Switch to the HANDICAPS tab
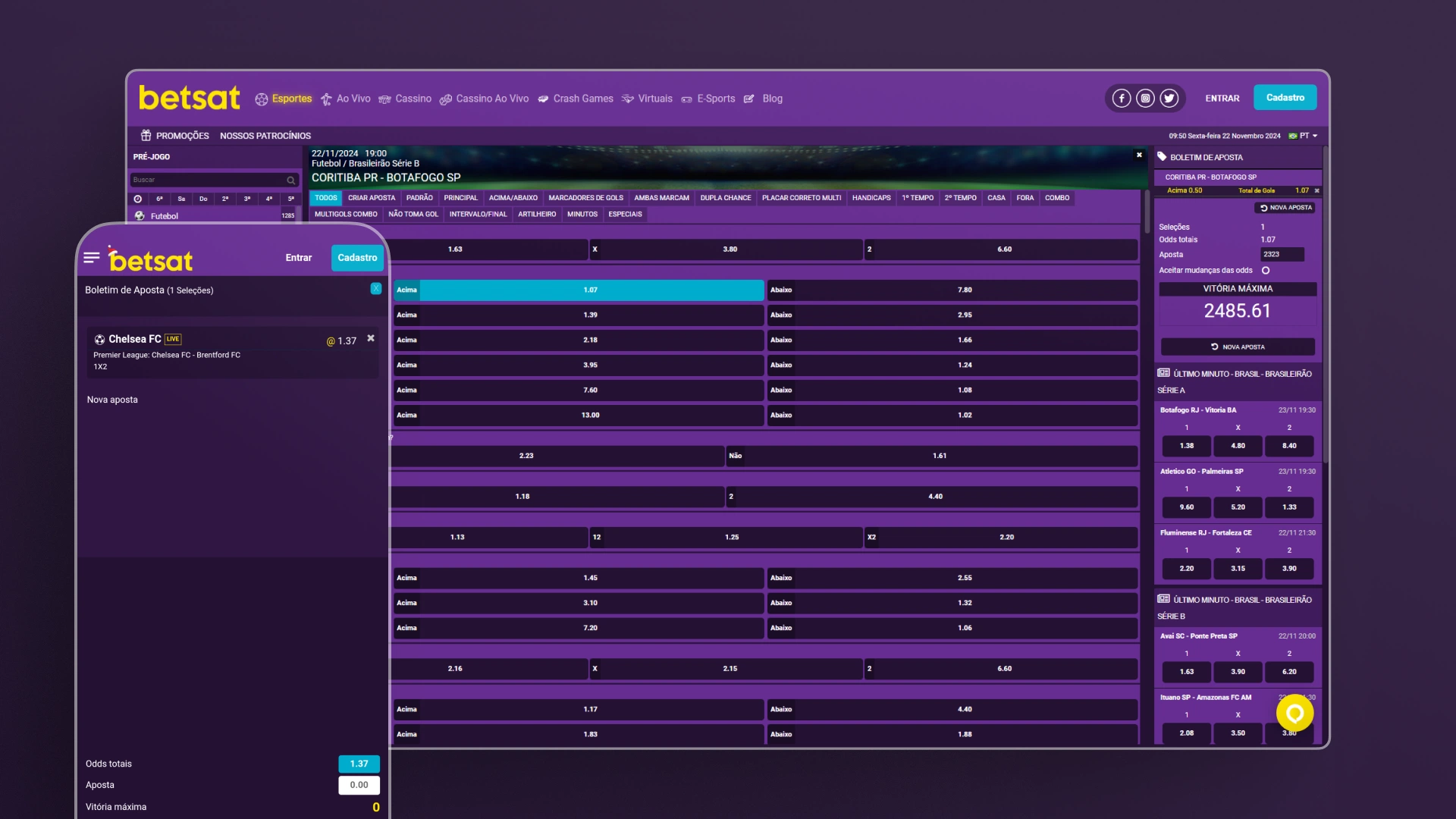 (871, 198)
